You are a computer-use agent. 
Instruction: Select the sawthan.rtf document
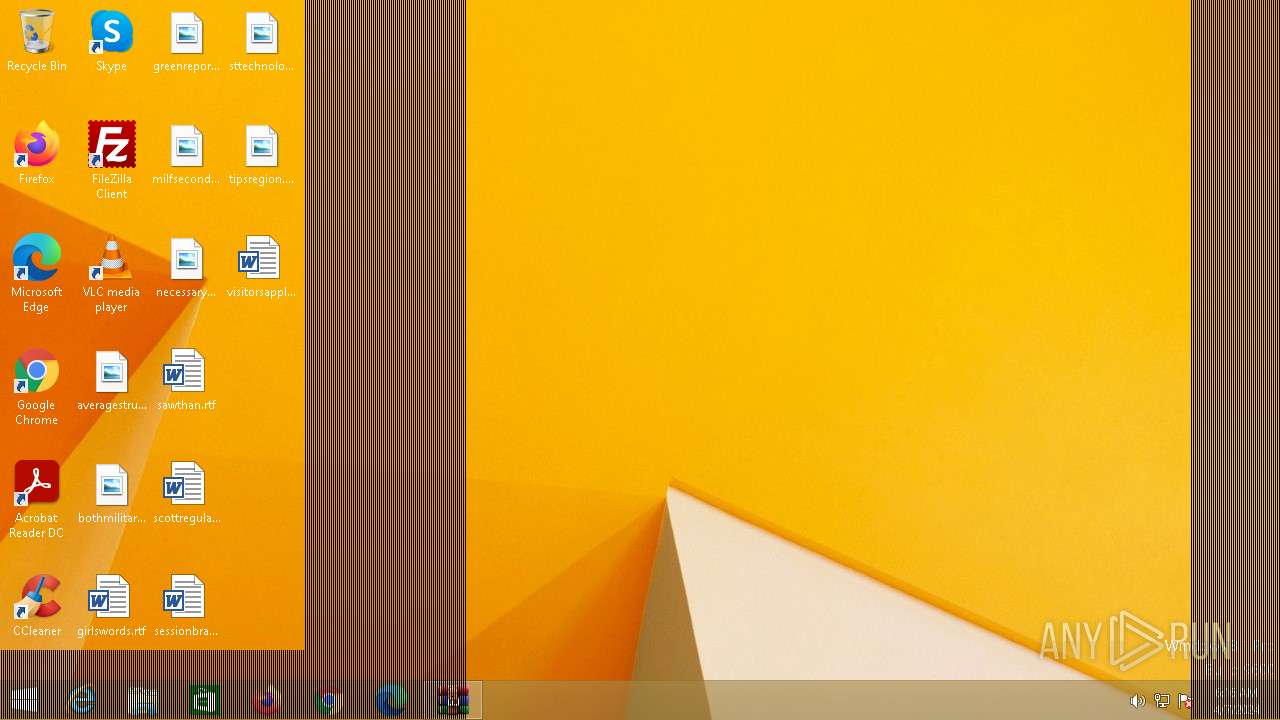pos(186,380)
